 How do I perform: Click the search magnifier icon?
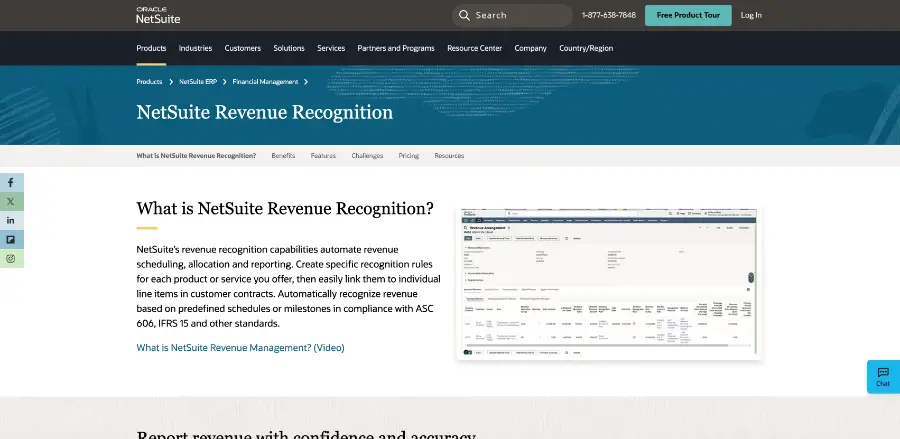click(x=464, y=15)
